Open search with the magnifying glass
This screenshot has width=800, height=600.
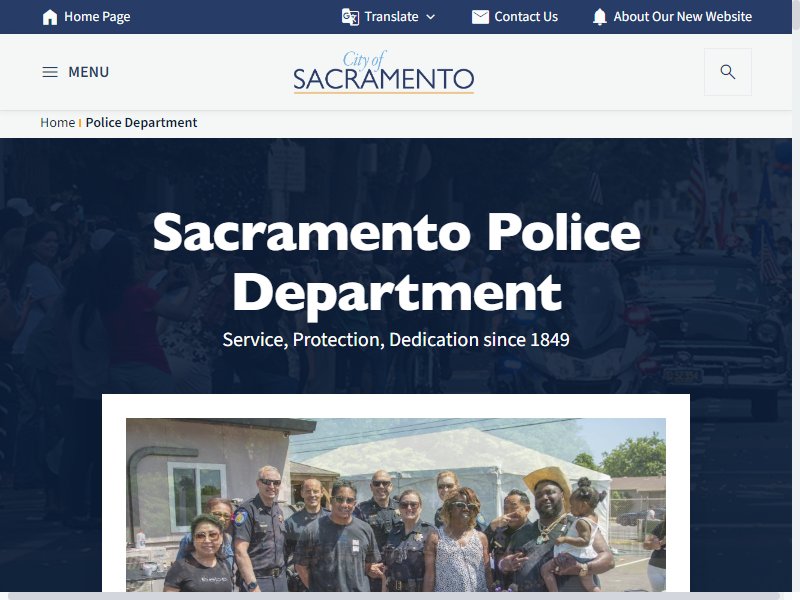click(728, 72)
